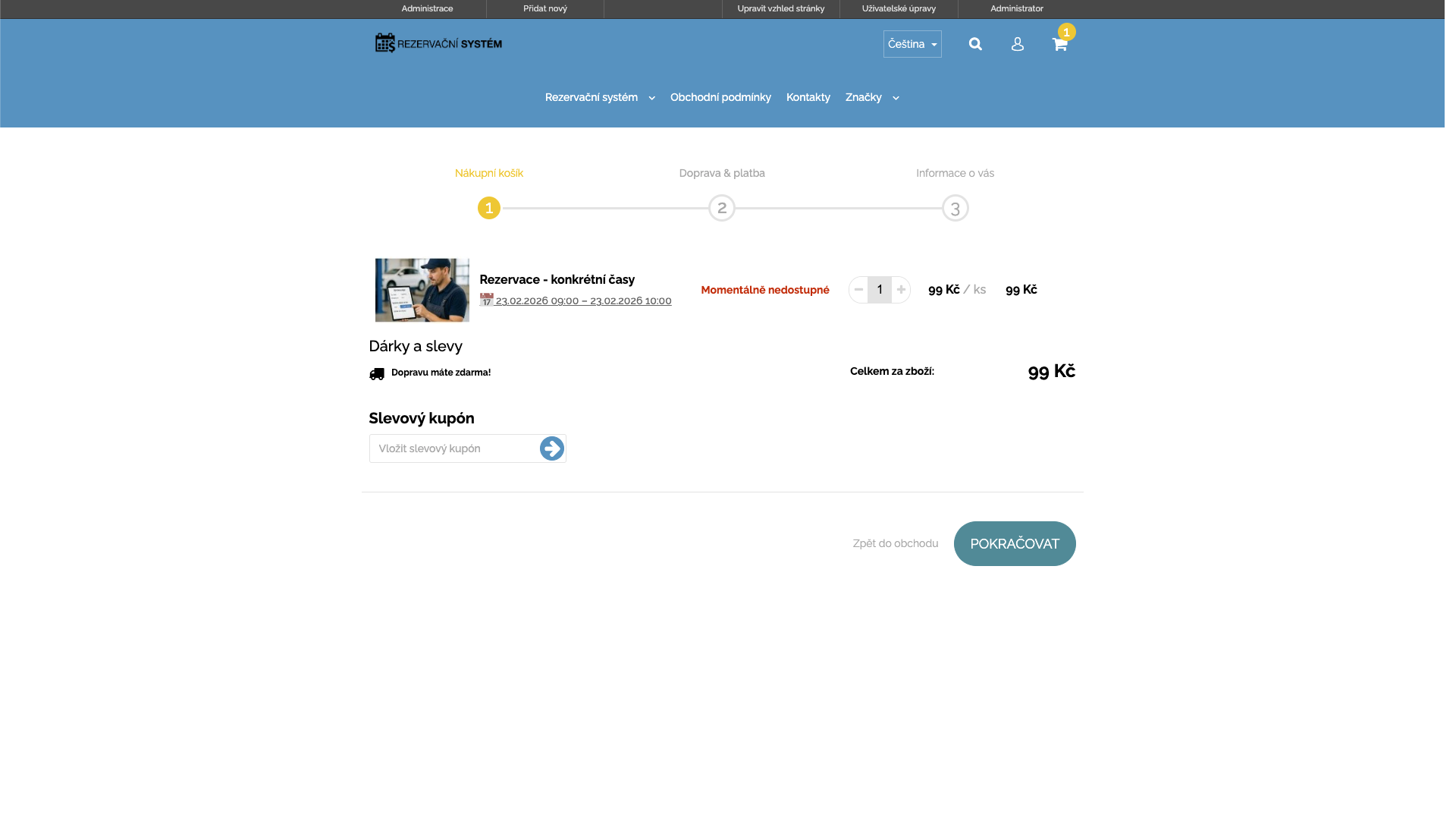This screenshot has width=1456, height=821.
Task: Go to the Kontakty menu item
Action: [x=808, y=97]
